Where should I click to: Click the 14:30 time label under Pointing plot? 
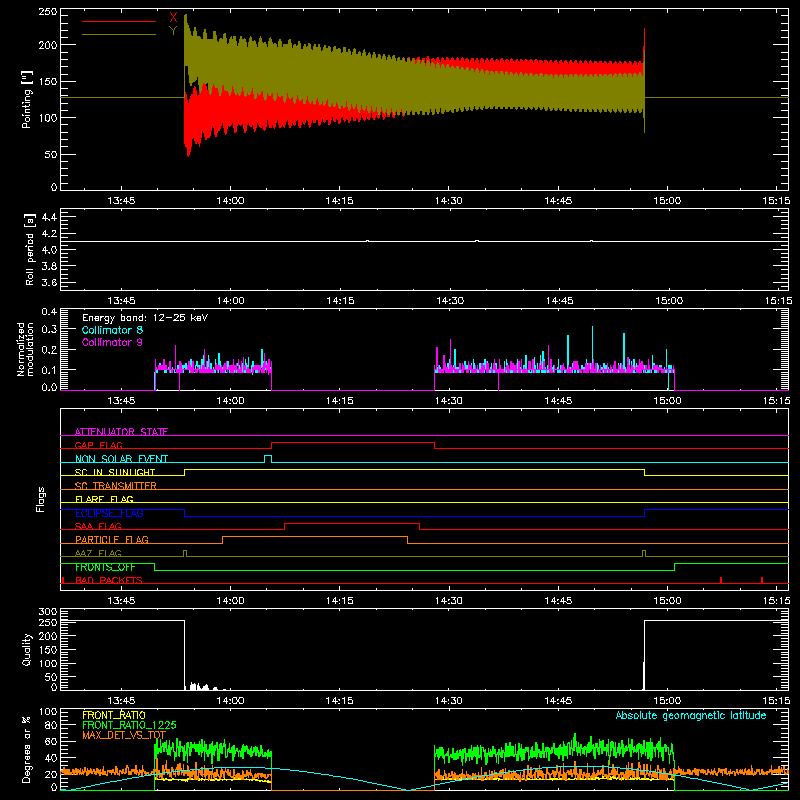tap(449, 201)
